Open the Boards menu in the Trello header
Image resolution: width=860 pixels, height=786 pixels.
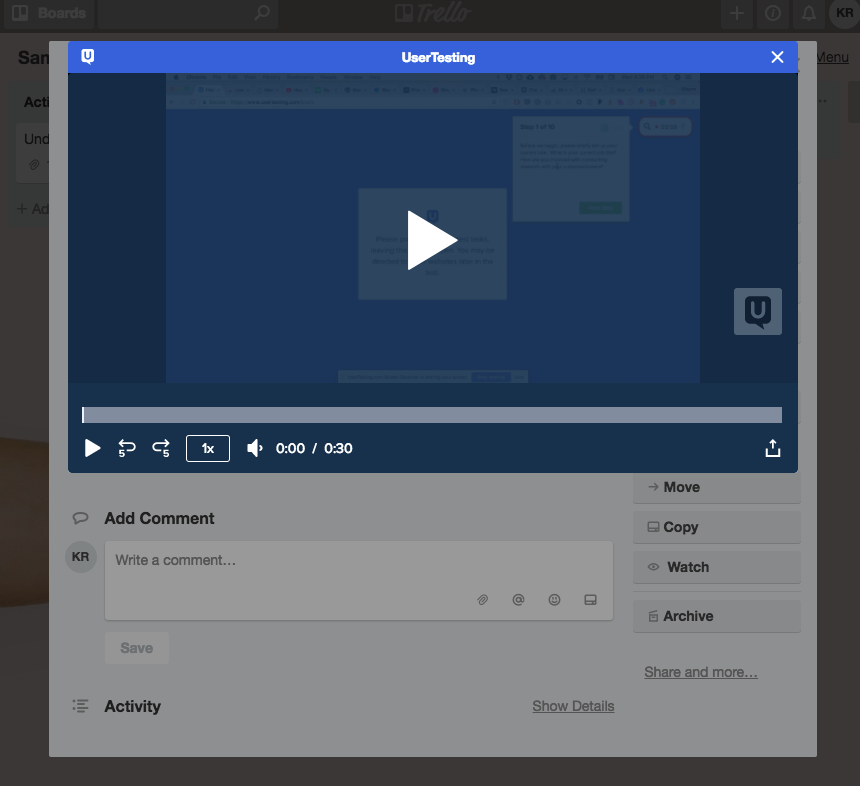49,13
